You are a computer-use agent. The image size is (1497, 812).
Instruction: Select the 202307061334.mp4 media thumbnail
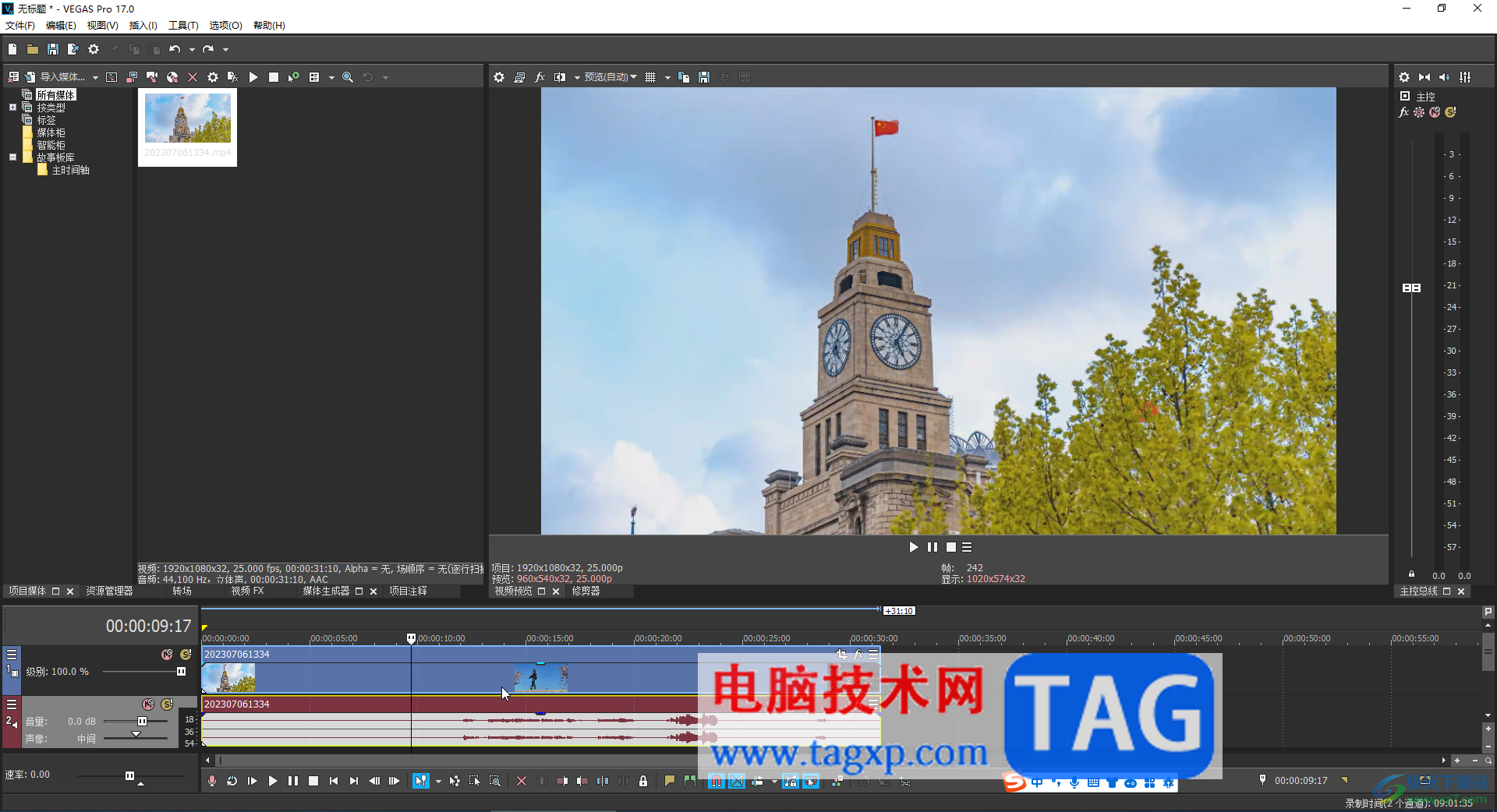187,127
